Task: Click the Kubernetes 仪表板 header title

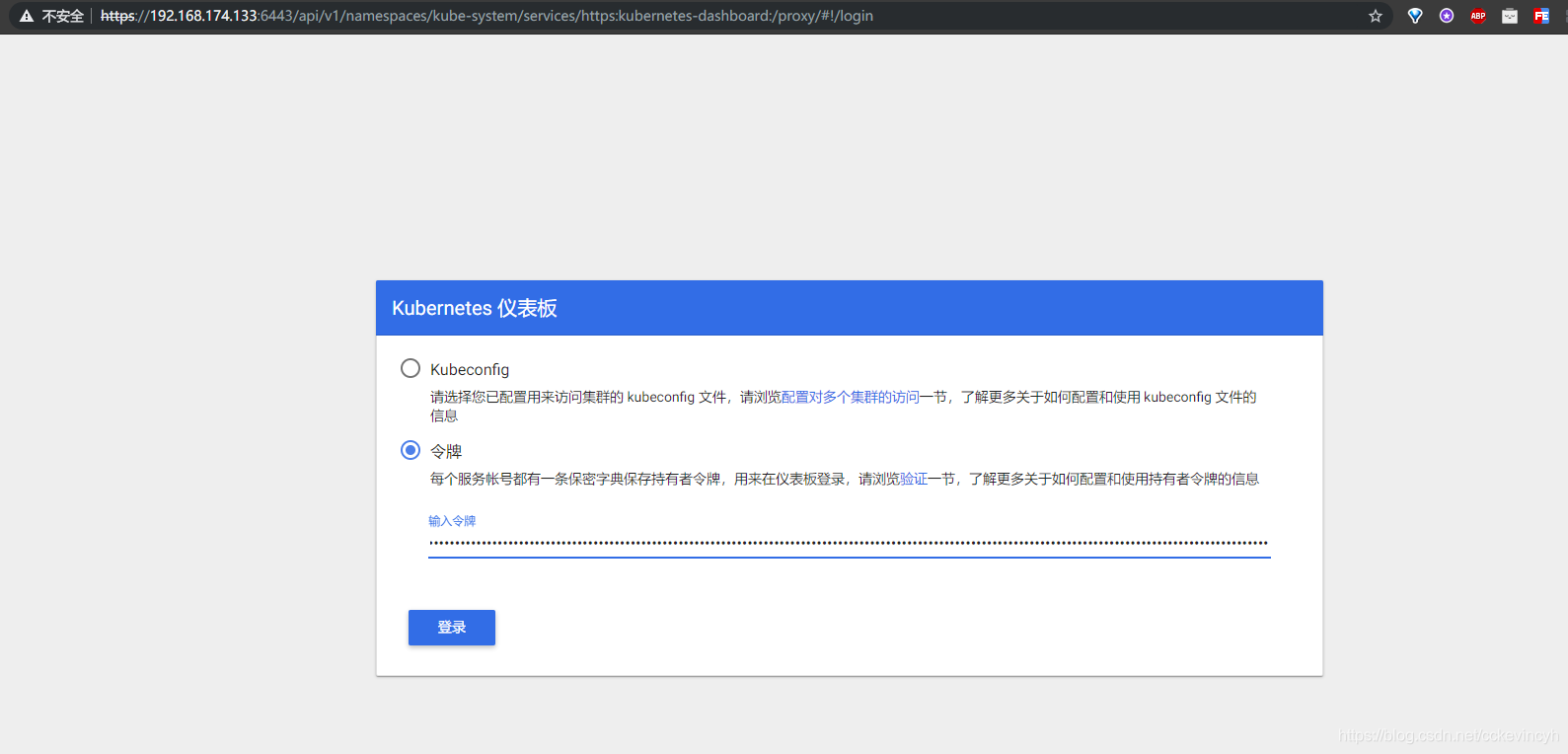Action: (475, 308)
